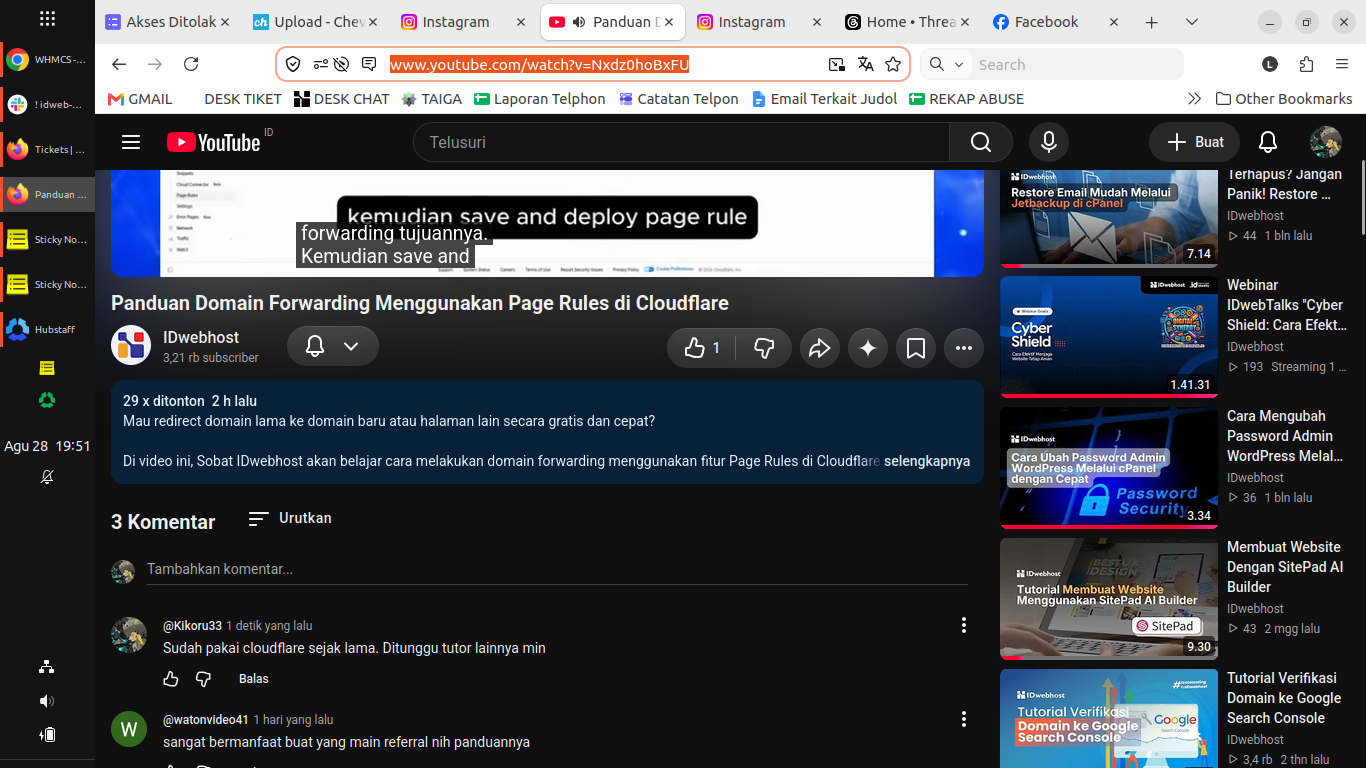1366x768 pixels.
Task: Like the comment by @Kikoru33
Action: (171, 679)
